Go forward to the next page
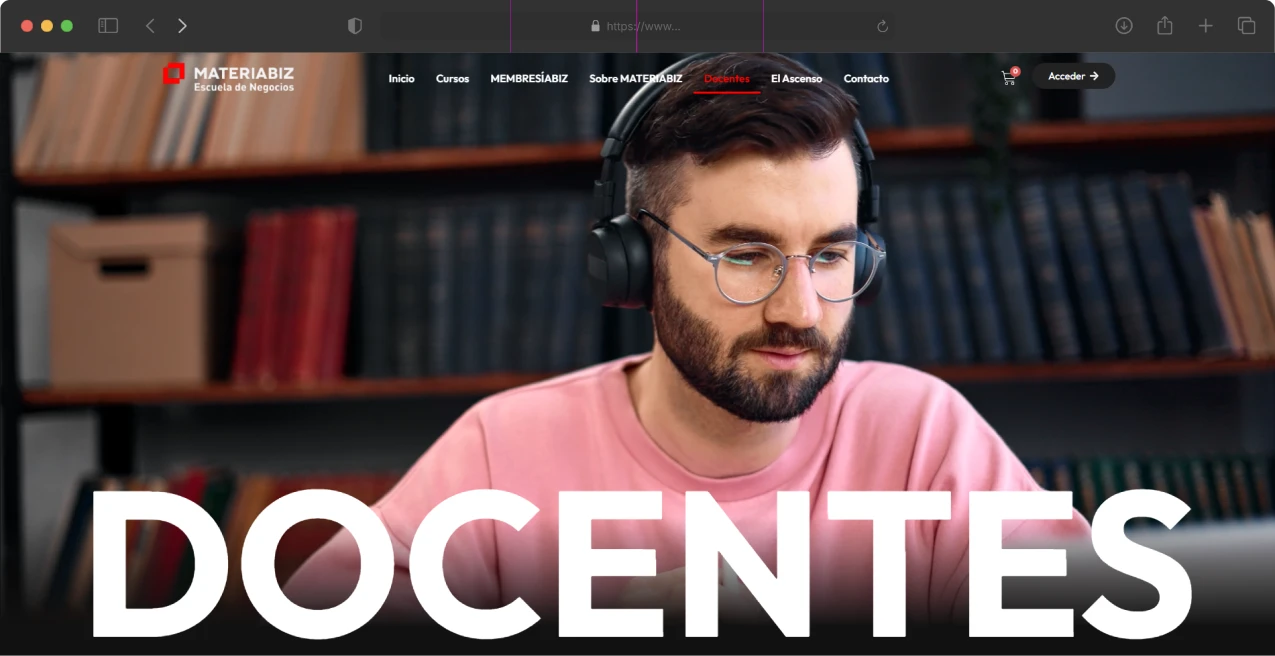The width and height of the screenshot is (1275, 656). [x=182, y=26]
